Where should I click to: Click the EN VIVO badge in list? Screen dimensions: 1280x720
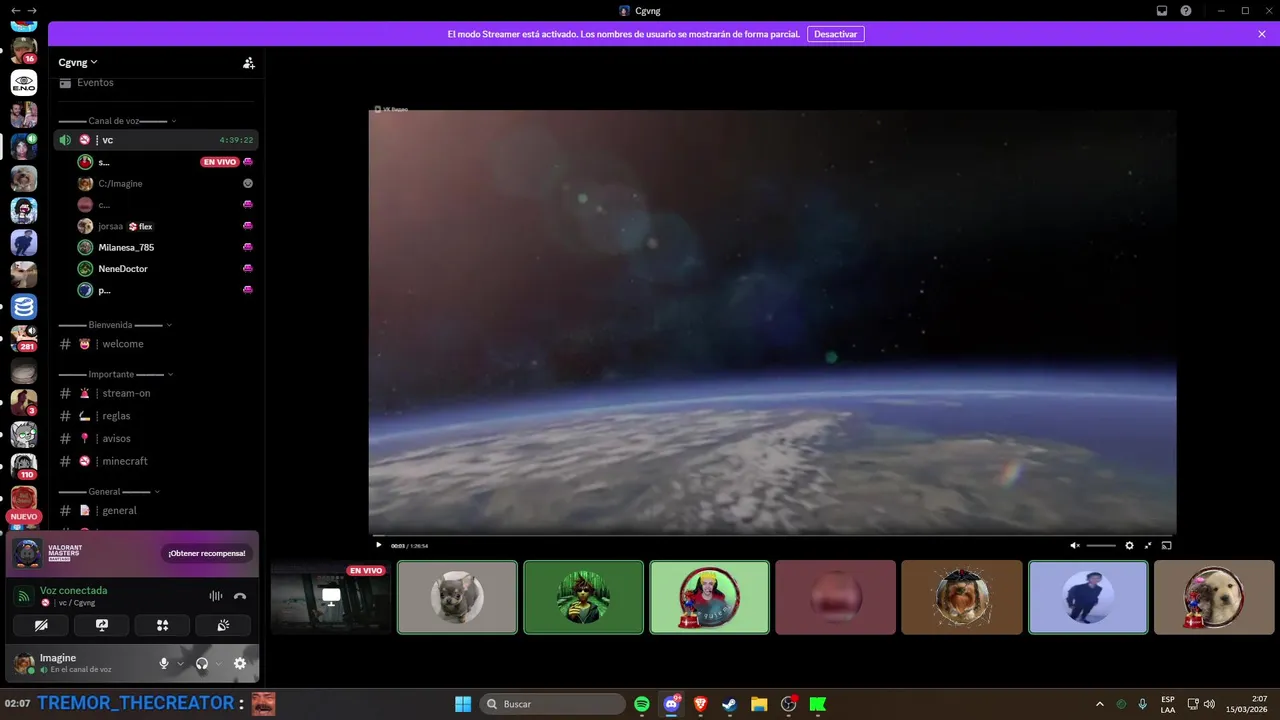click(220, 162)
